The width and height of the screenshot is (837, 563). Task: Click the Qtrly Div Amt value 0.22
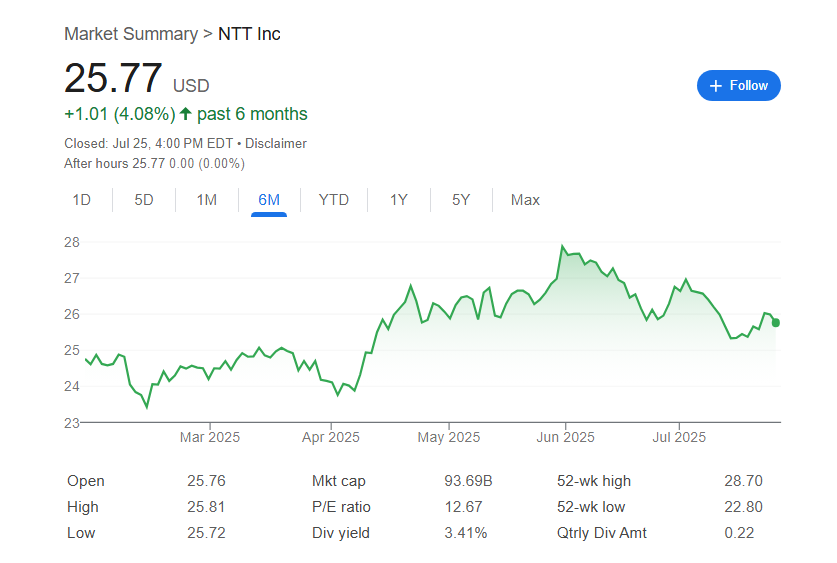point(739,533)
